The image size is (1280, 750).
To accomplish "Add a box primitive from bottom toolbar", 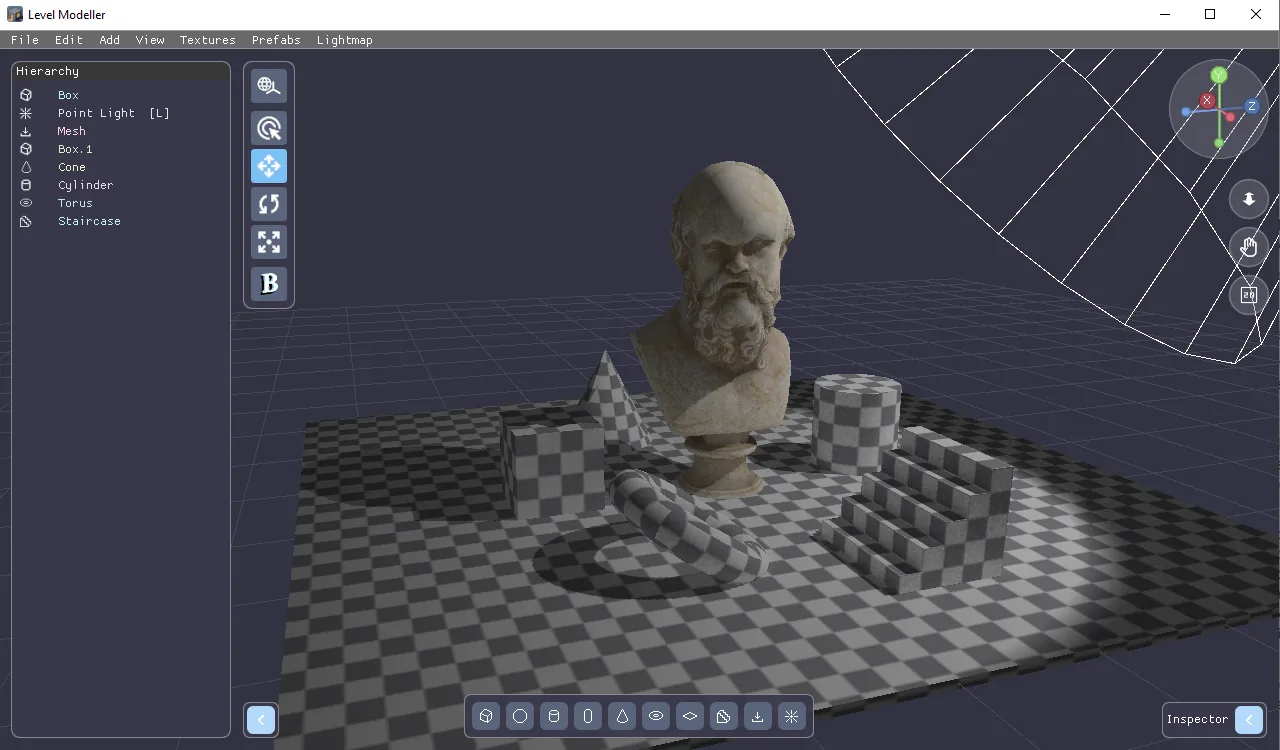I will pos(486,716).
